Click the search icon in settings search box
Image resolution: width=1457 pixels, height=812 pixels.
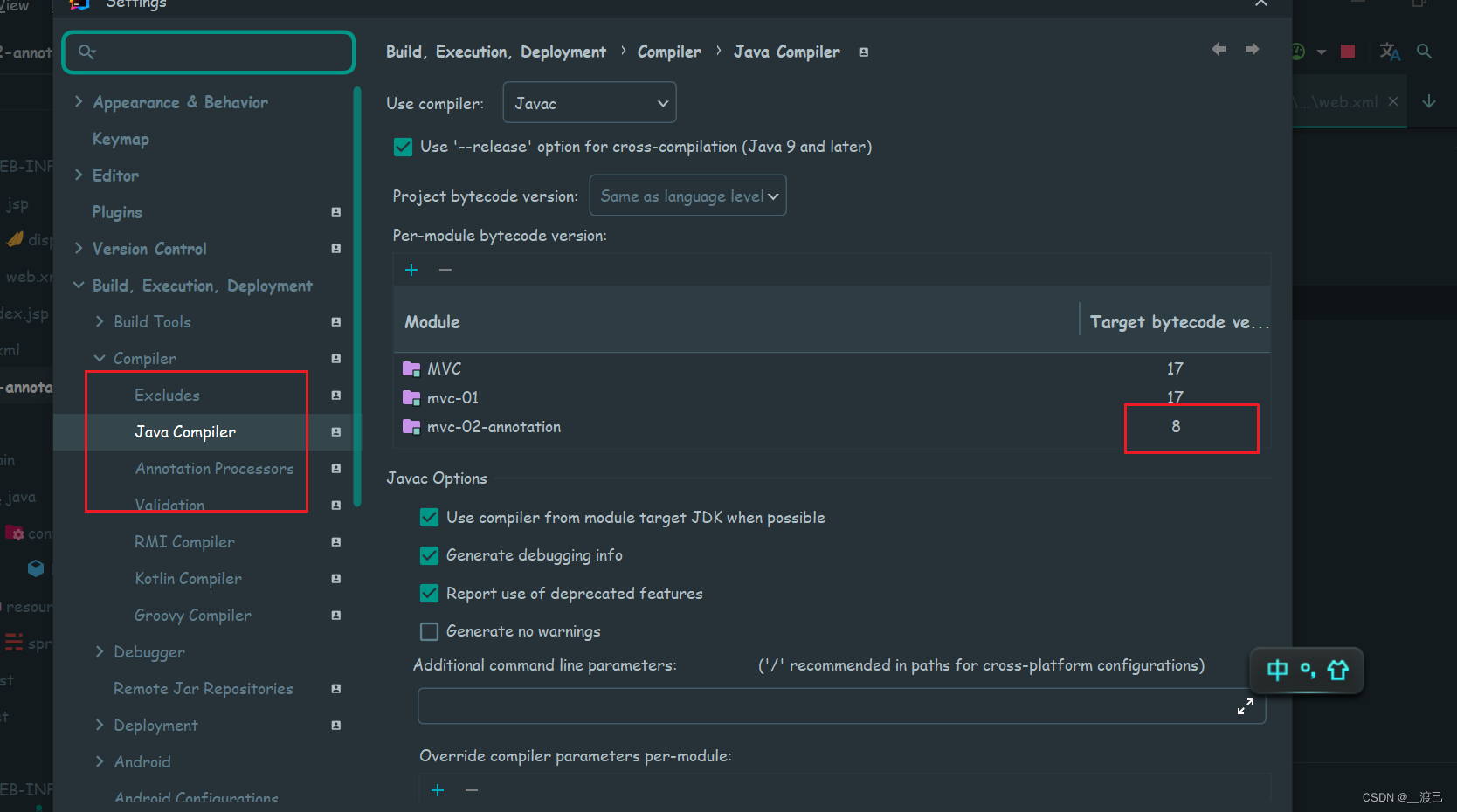(86, 52)
